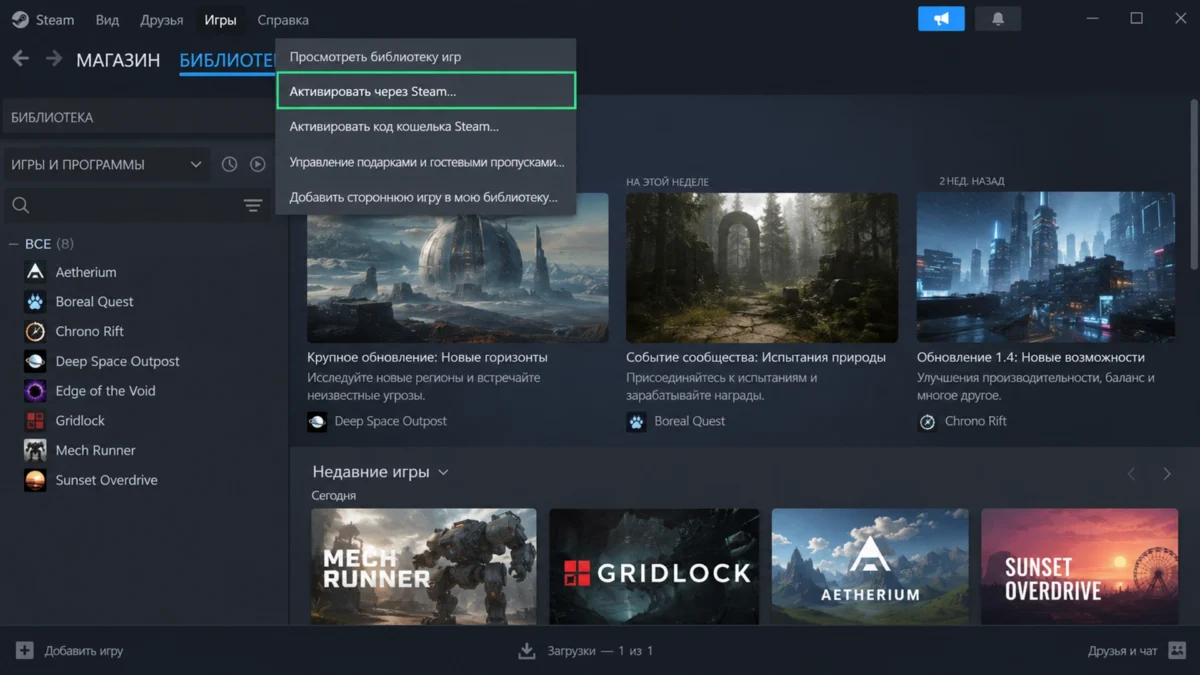Click headline Крупное обновление: Новые горизонты
This screenshot has width=1200, height=675.
427,357
